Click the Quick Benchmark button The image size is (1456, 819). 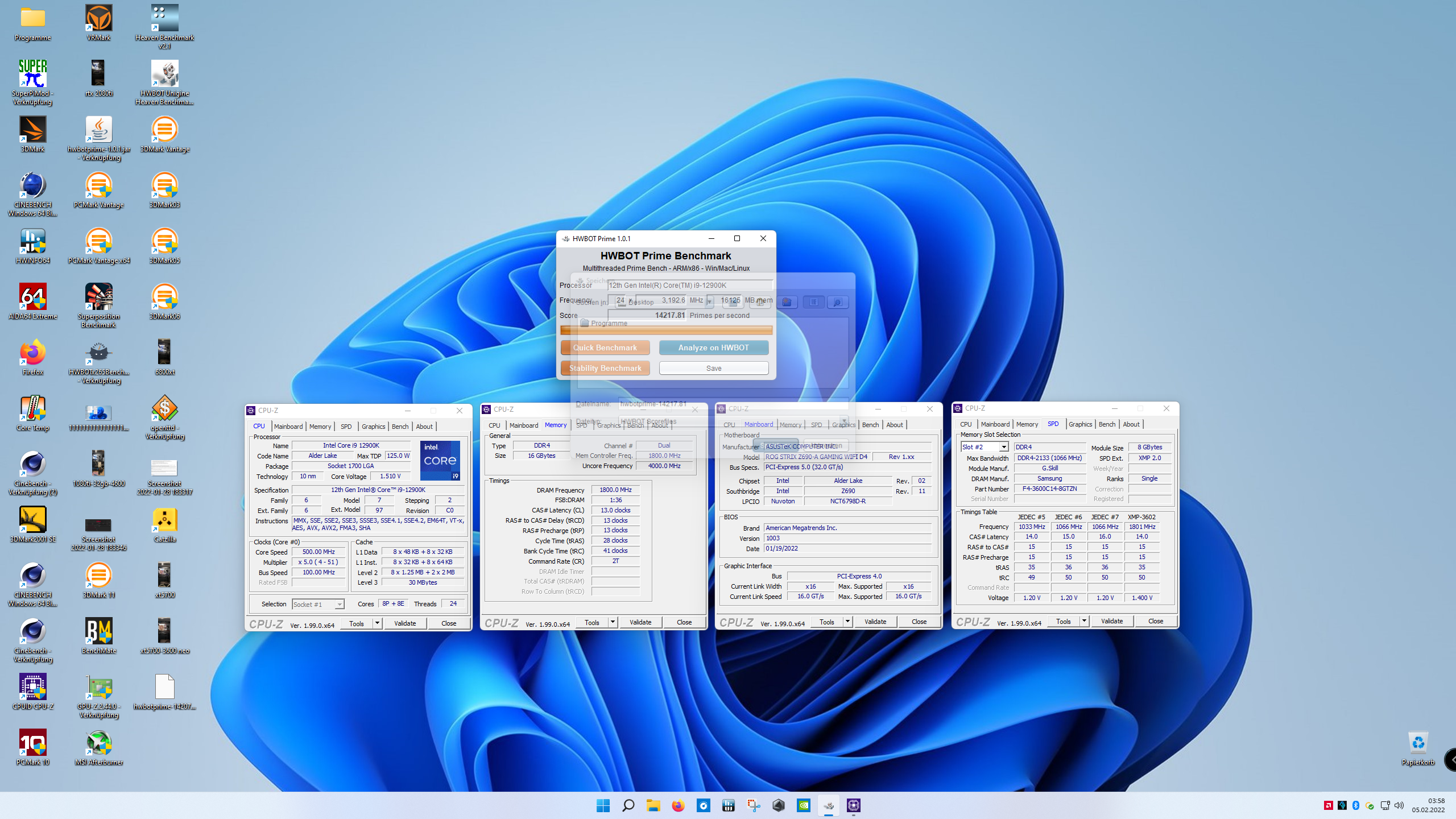[x=605, y=348]
